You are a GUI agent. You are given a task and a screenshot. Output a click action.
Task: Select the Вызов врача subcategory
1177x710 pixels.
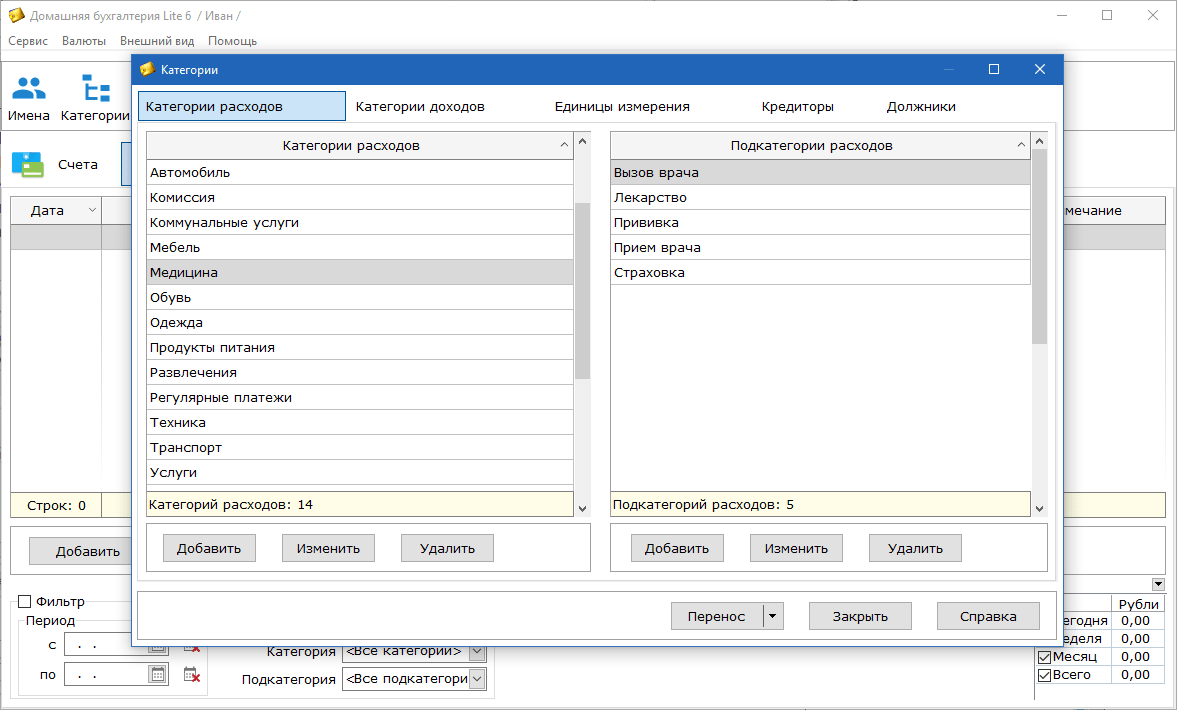(x=820, y=172)
